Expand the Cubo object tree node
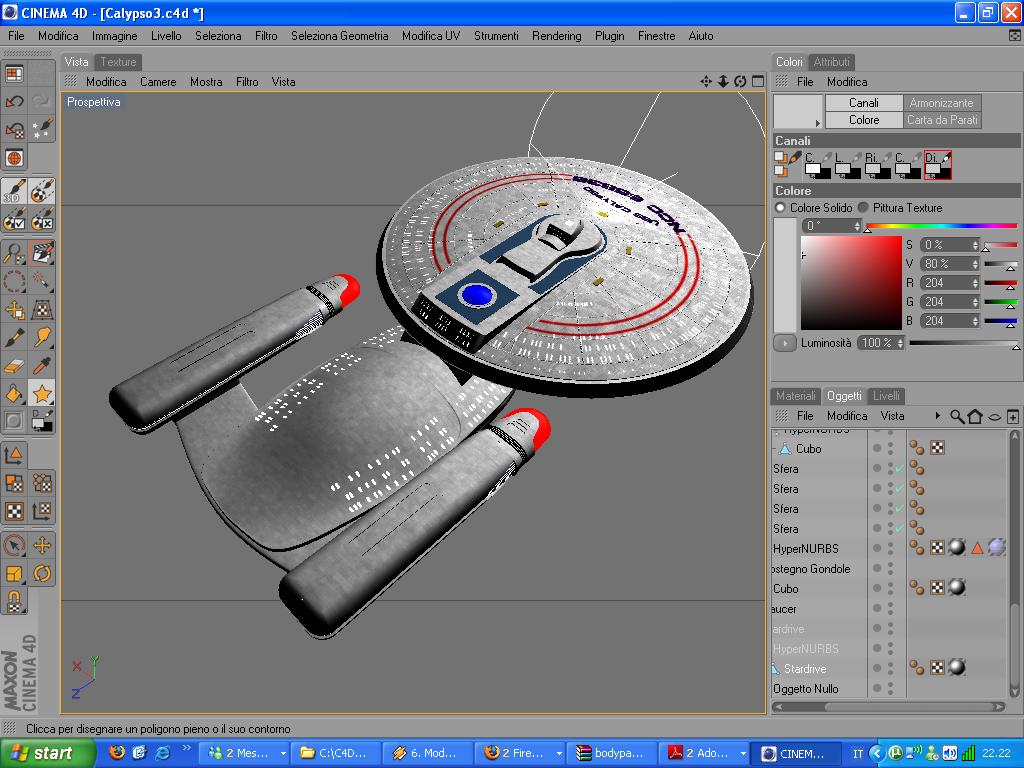Viewport: 1024px width, 768px height. pos(775,449)
